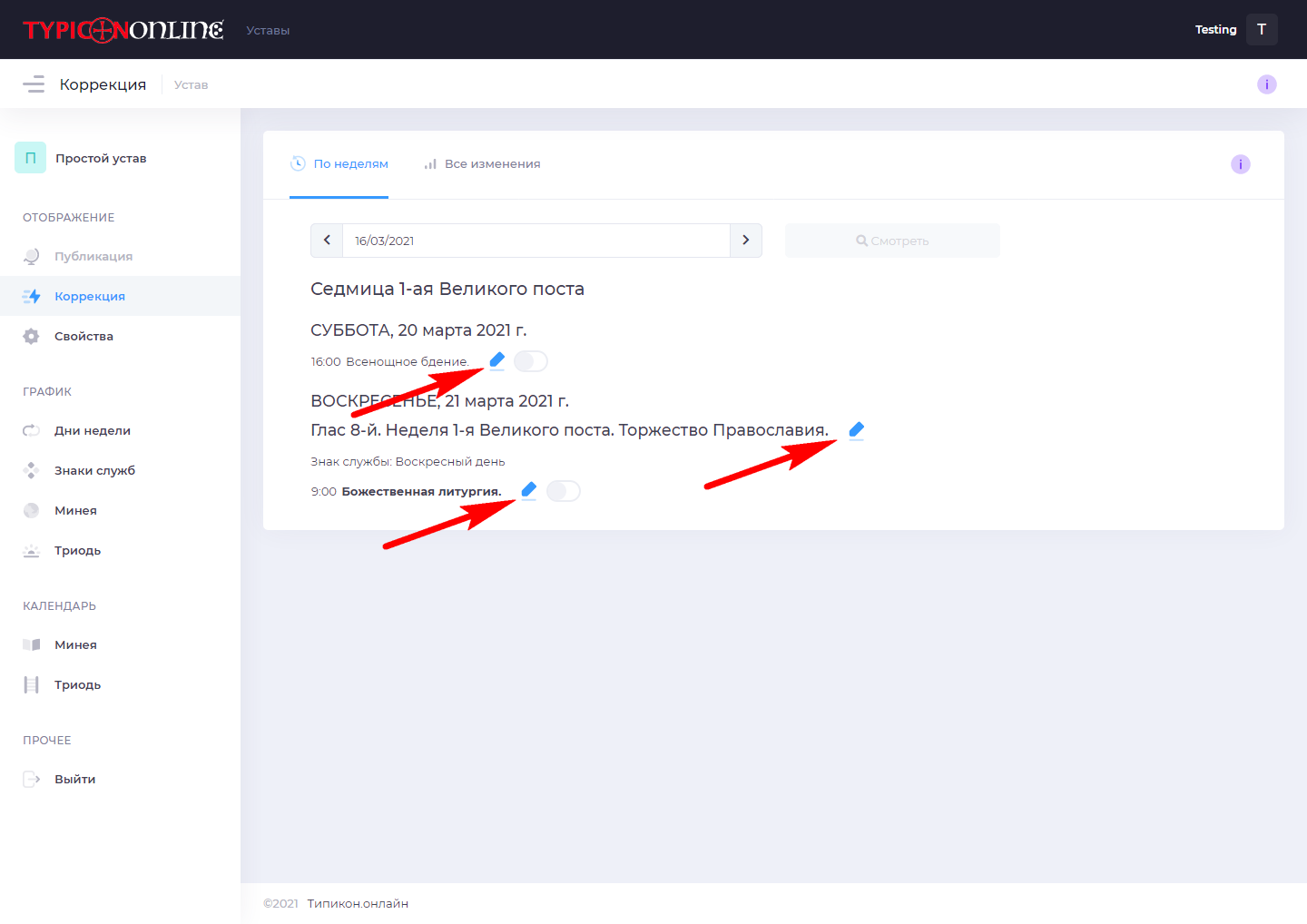Viewport: 1307px width, 924px height.
Task: Go to the previous week arrow
Action: pos(327,241)
